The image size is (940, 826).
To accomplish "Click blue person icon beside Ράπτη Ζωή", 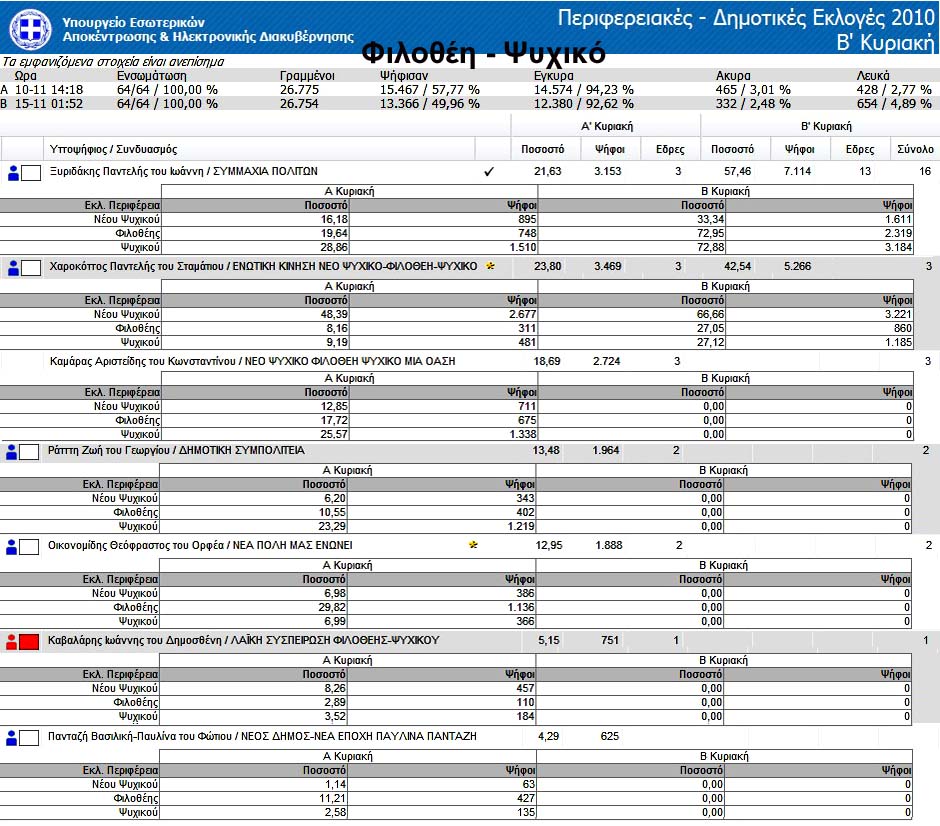I will [14, 452].
